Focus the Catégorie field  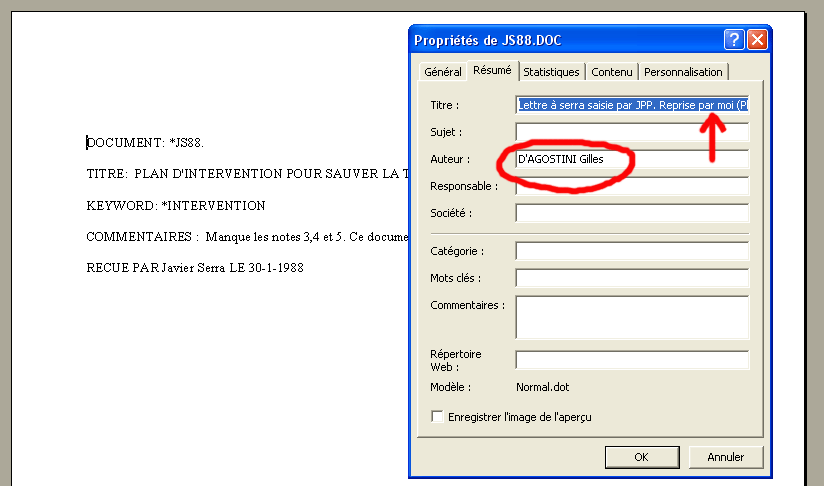click(632, 251)
